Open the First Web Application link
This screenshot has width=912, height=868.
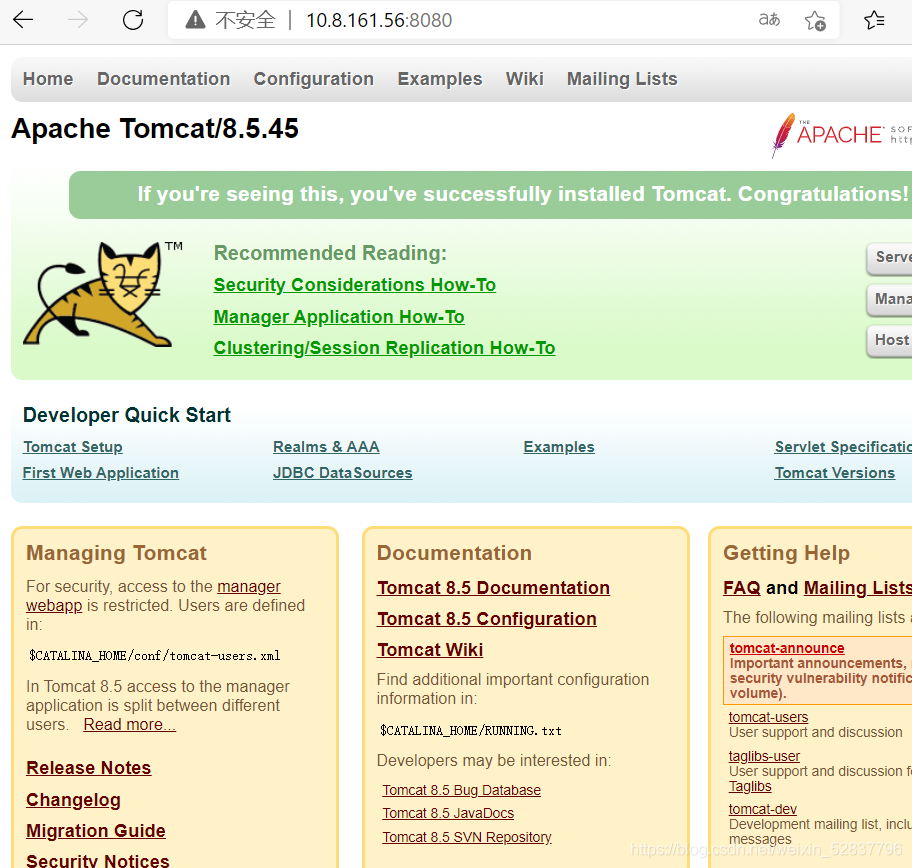pyautogui.click(x=101, y=473)
